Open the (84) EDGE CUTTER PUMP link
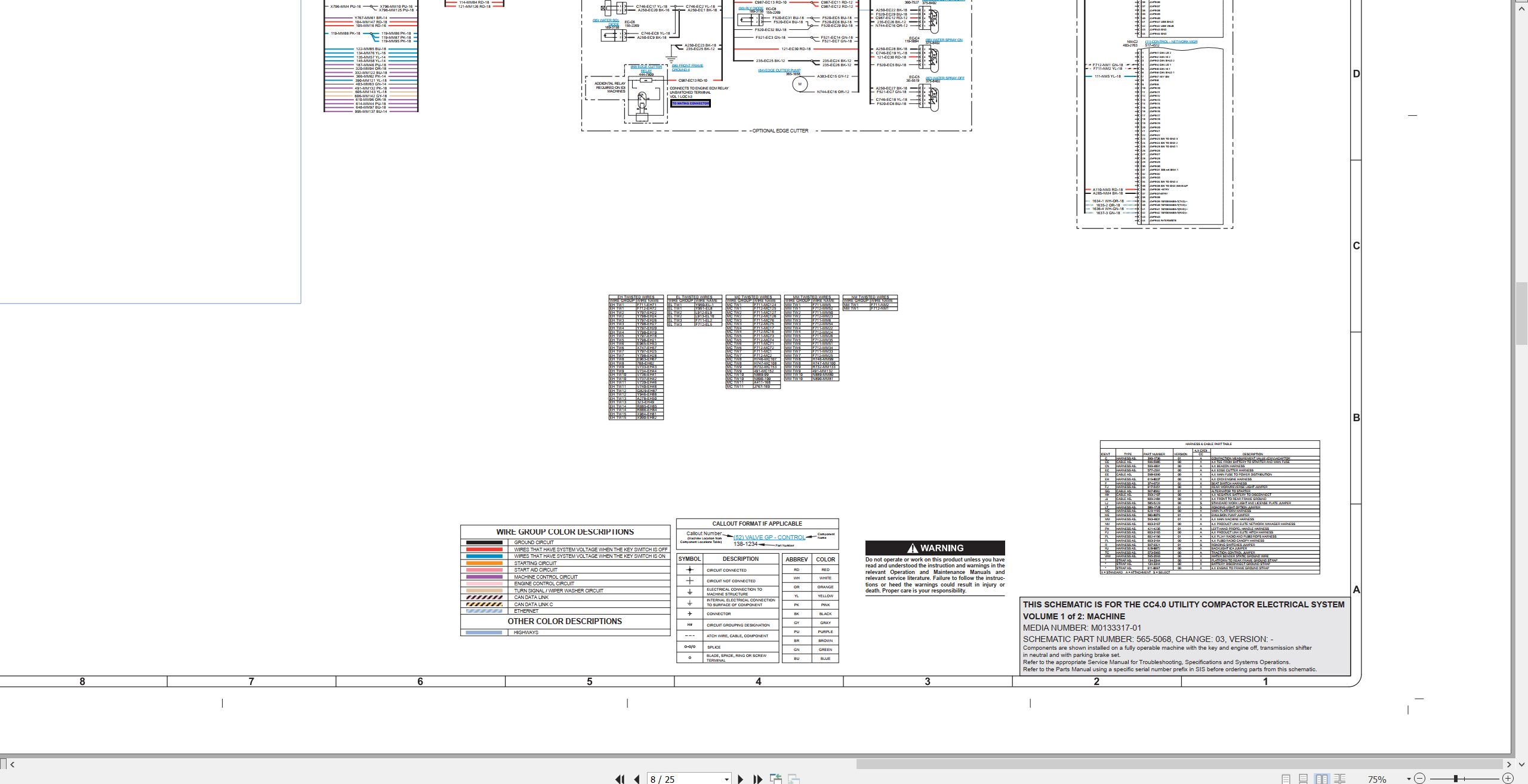Viewport: 1528px width, 784px height. click(779, 70)
